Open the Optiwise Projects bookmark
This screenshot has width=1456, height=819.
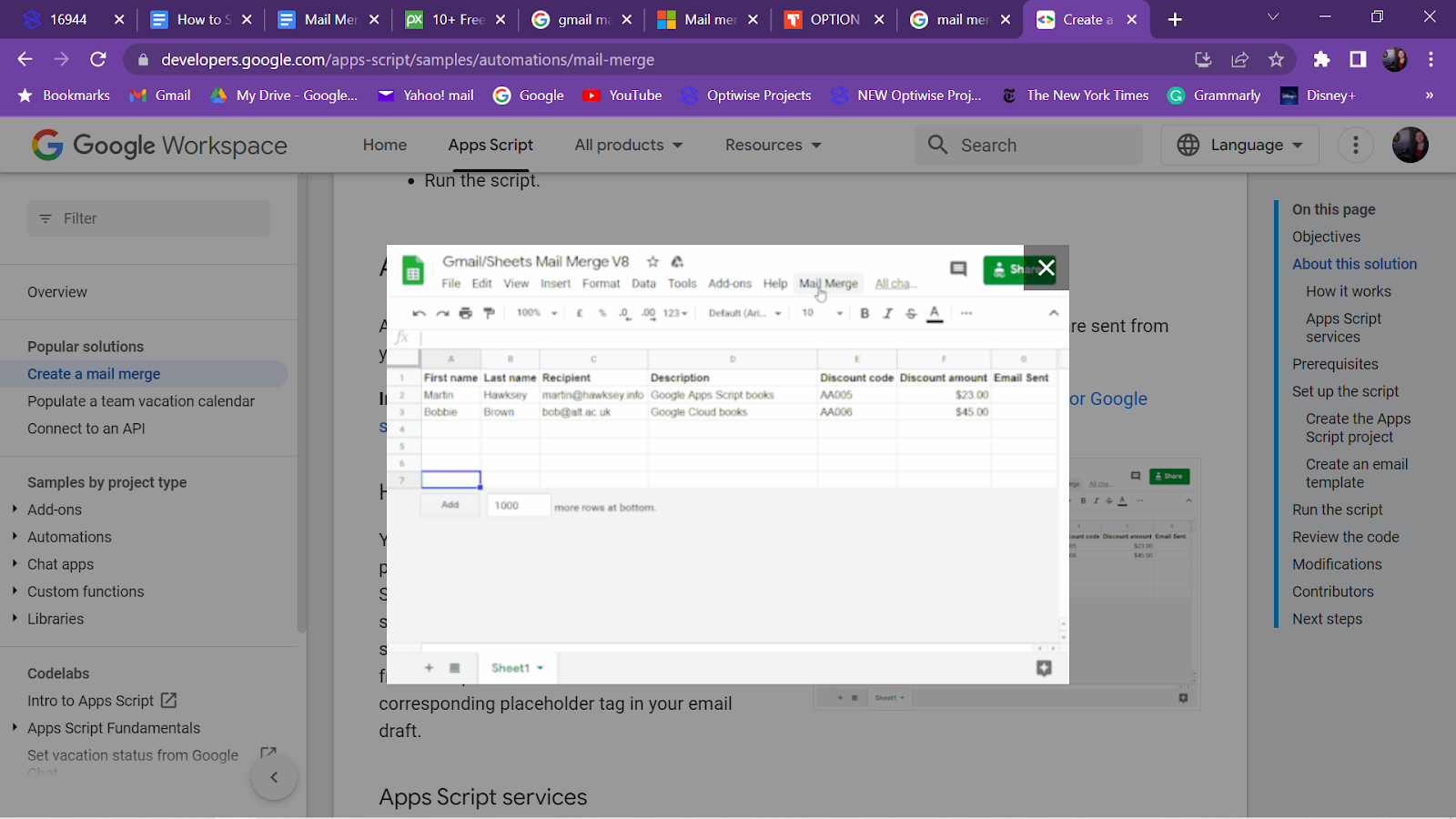pyautogui.click(x=746, y=96)
